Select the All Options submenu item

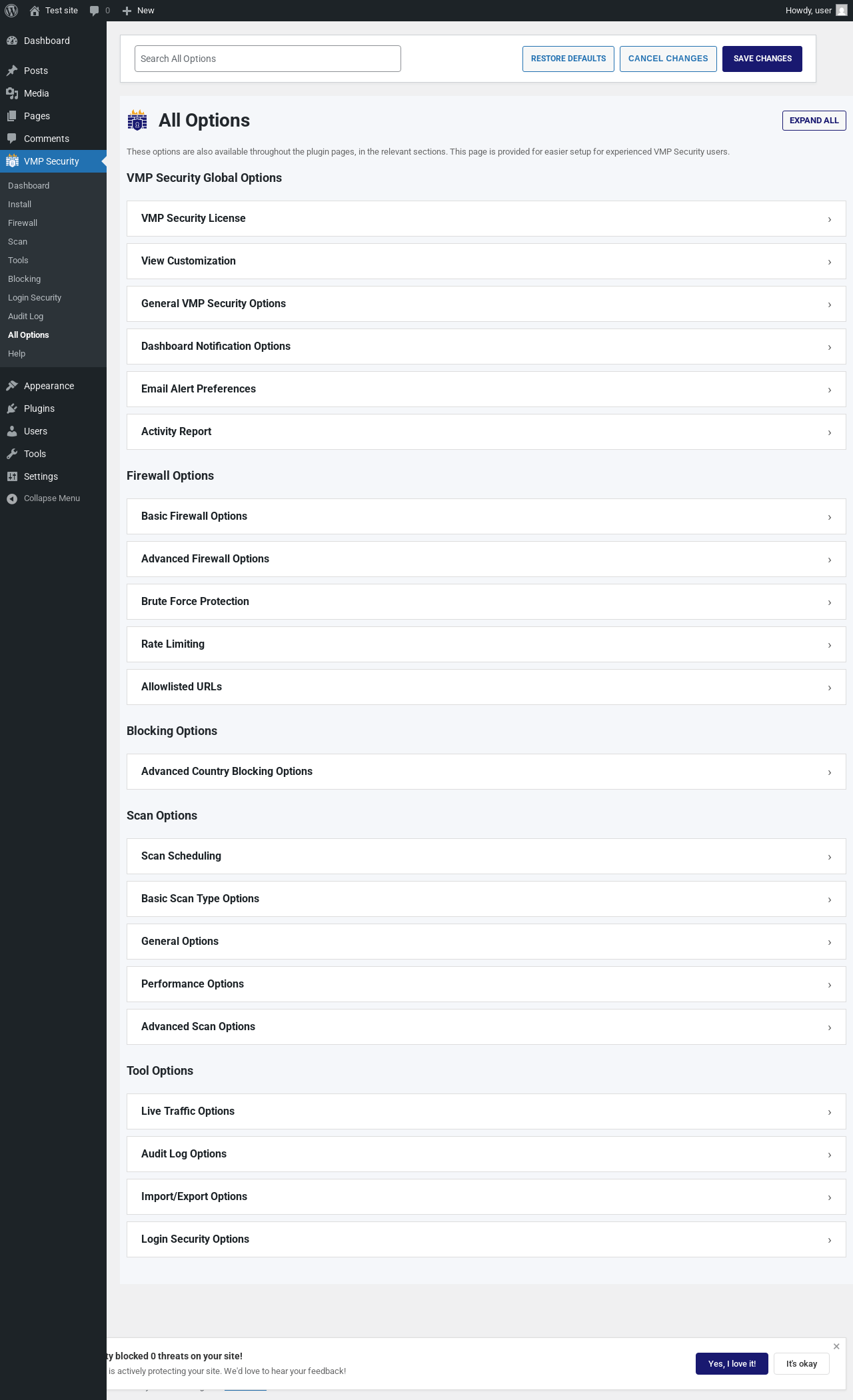point(53,335)
